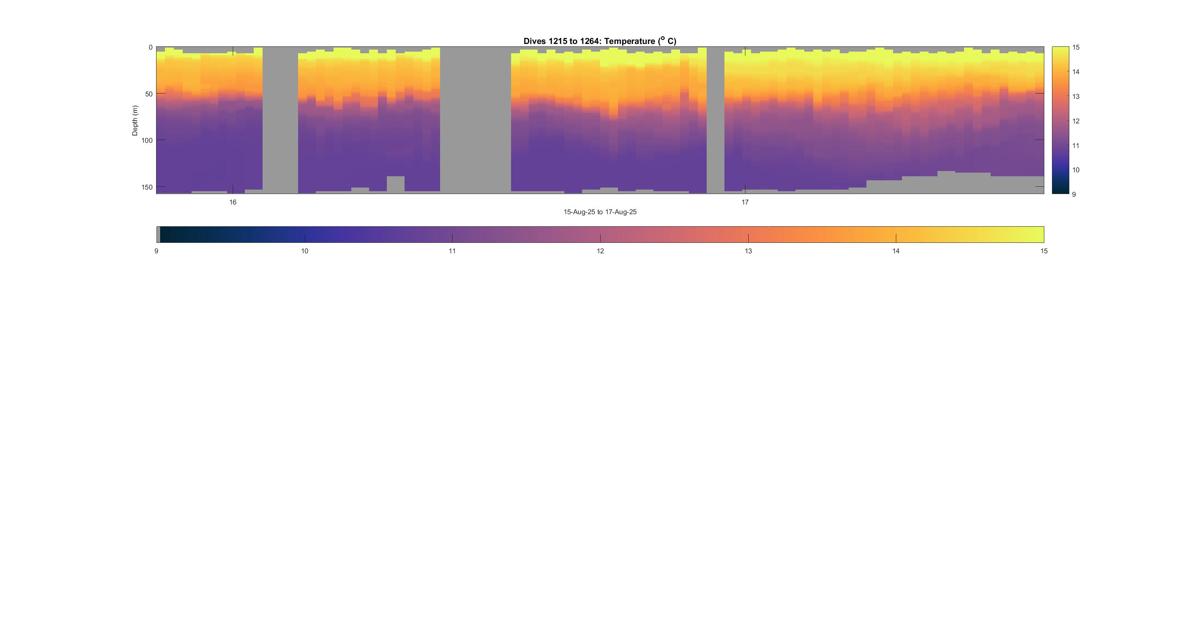This screenshot has height=622, width=1200.
Task: Click the vertical temperature colorbar beside the plot
Action: pyautogui.click(x=1060, y=120)
